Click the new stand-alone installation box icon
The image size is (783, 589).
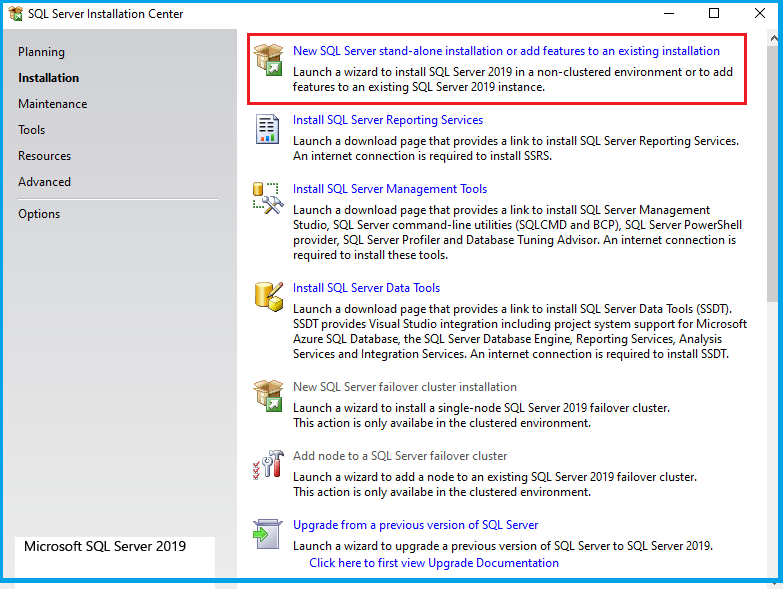pyautogui.click(x=268, y=59)
